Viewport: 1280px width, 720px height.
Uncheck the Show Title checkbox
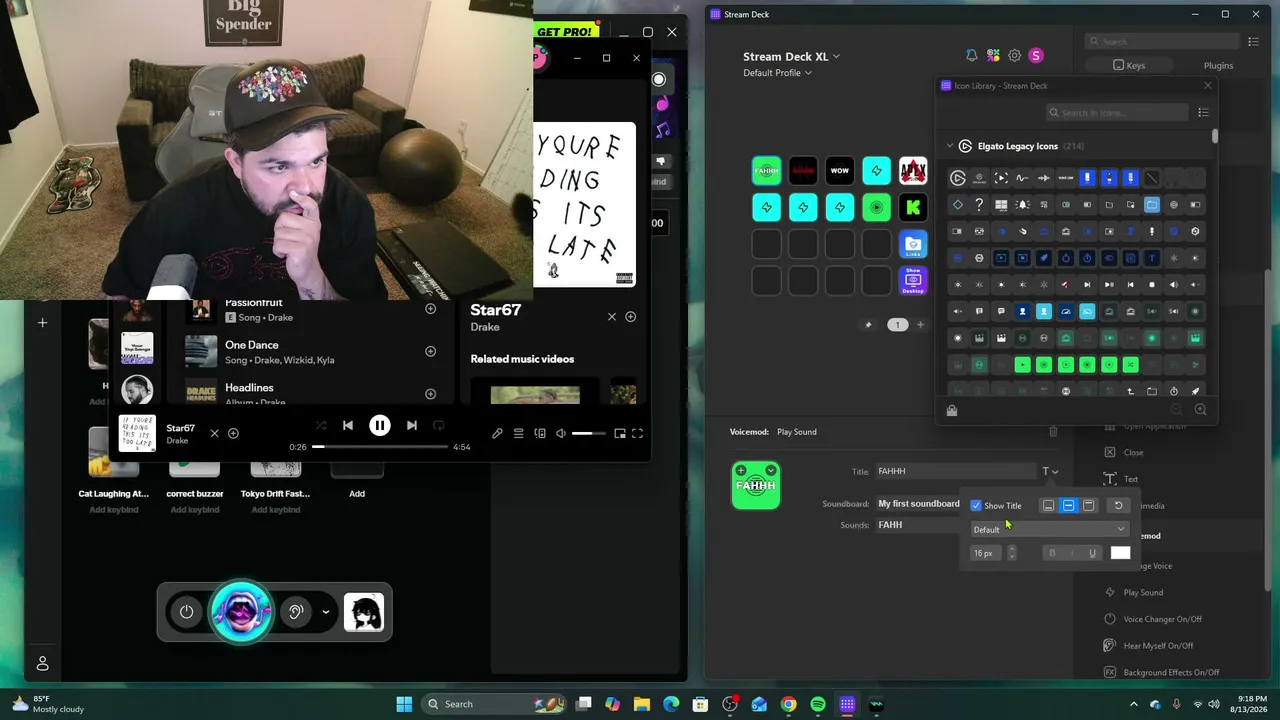[976, 505]
